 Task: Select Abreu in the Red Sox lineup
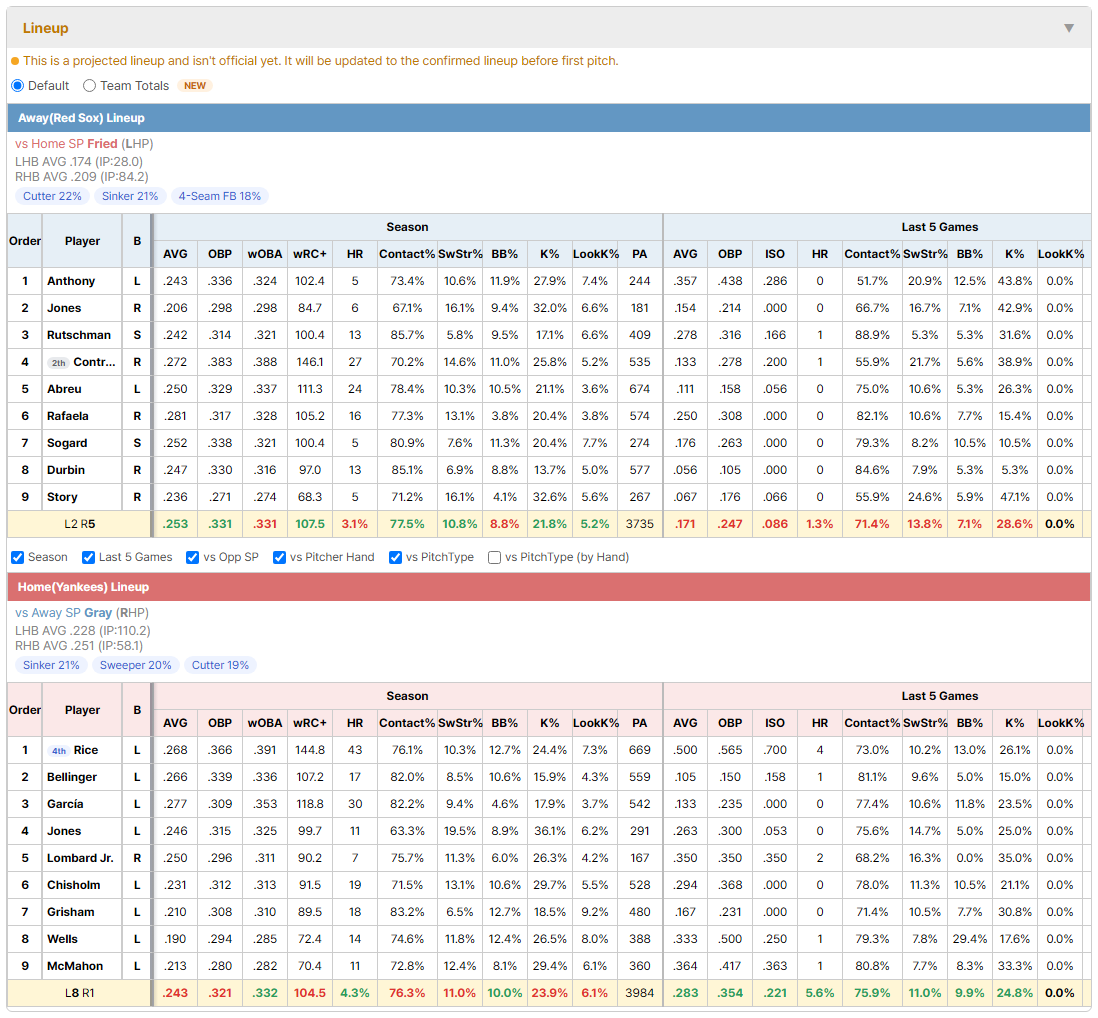(x=64, y=389)
